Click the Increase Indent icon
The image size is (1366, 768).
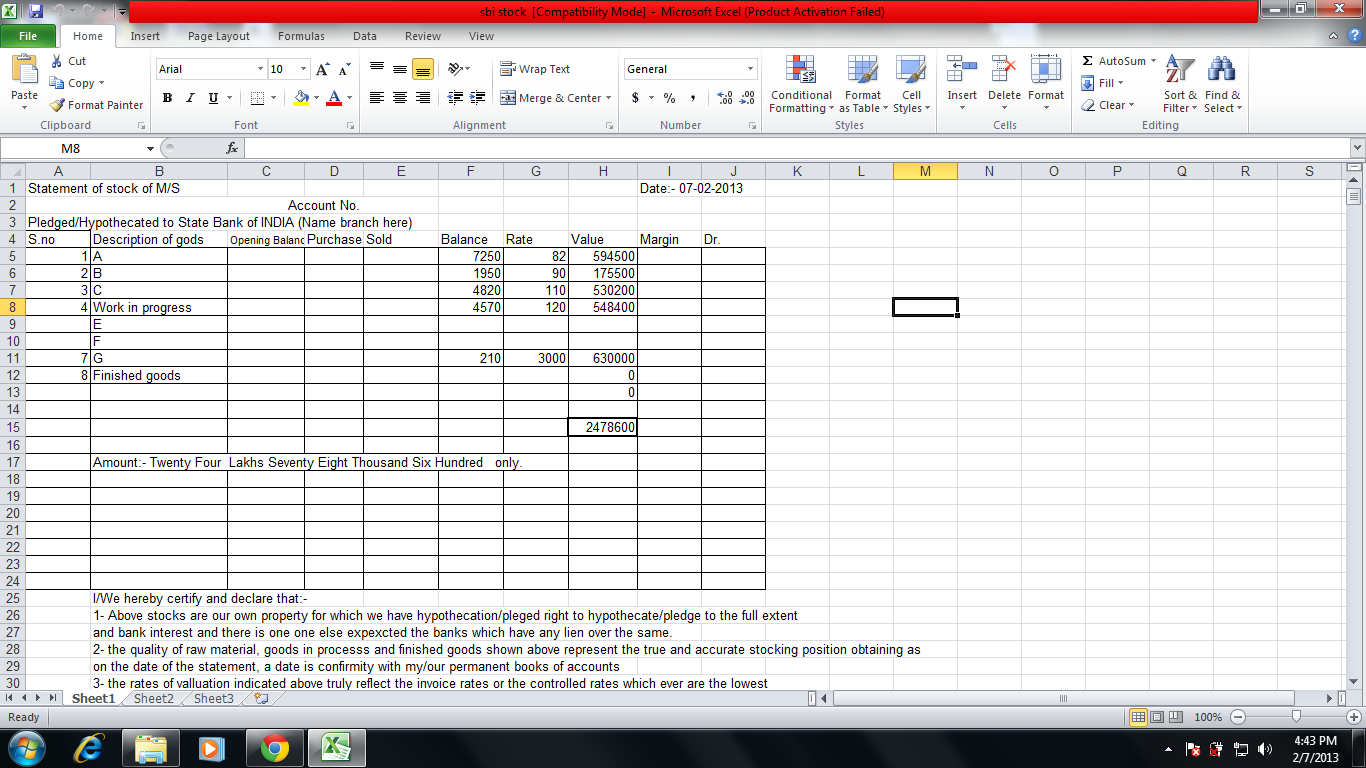478,98
